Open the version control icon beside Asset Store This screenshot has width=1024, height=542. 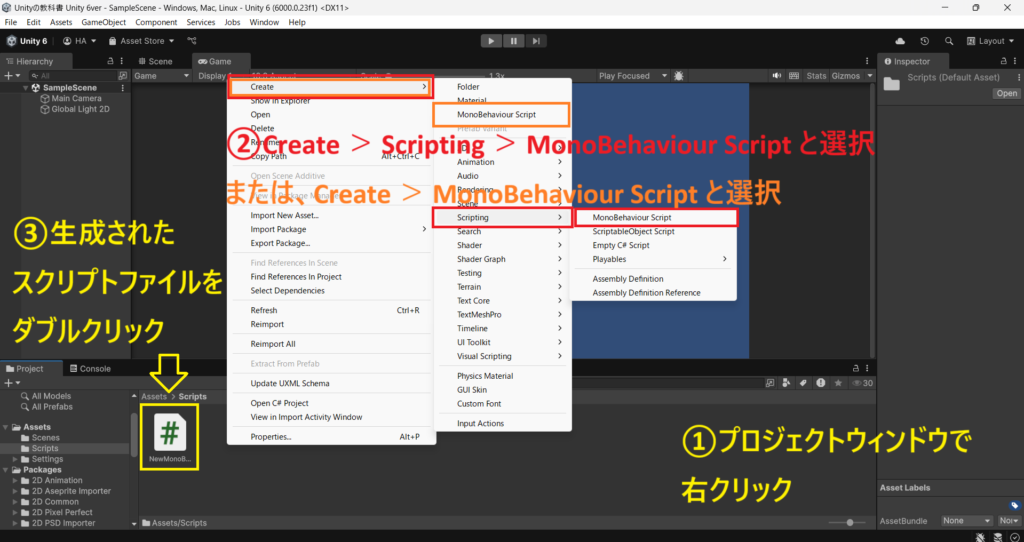click(x=191, y=40)
